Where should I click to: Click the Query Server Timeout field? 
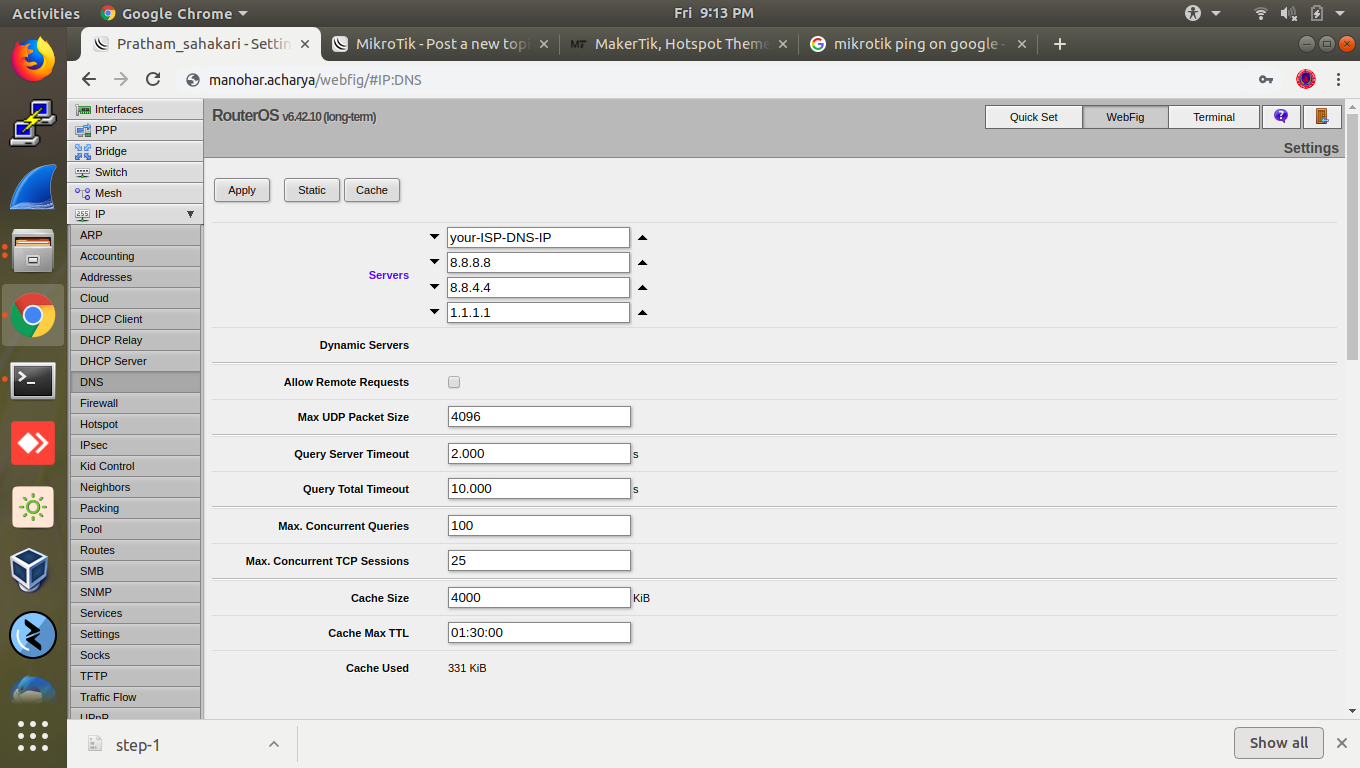point(539,454)
